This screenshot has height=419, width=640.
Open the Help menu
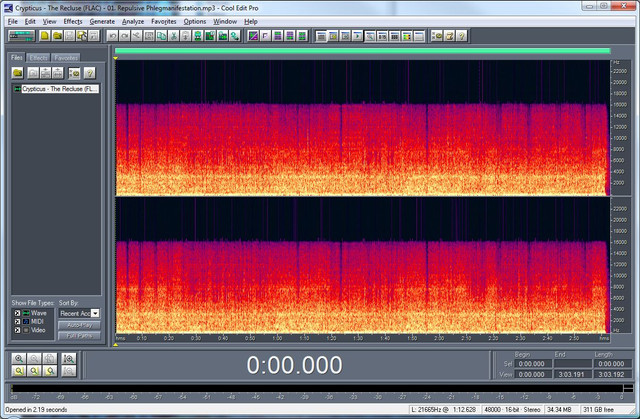pyautogui.click(x=251, y=21)
